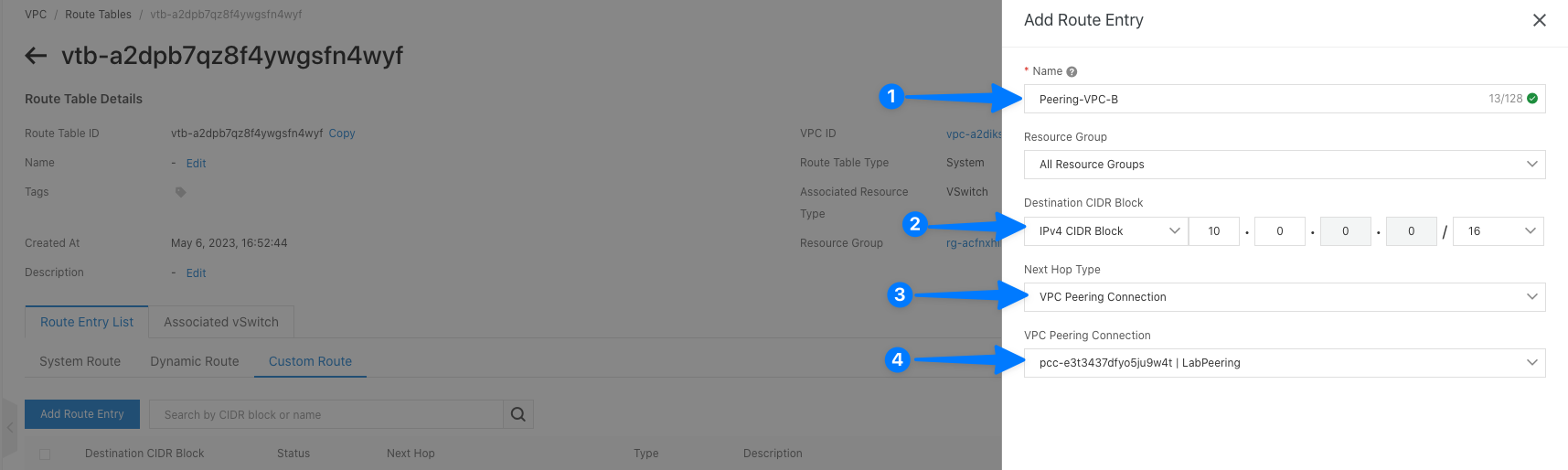Click the tag icon next to Tags
Image resolution: width=1568 pixels, height=470 pixels.
(x=180, y=192)
